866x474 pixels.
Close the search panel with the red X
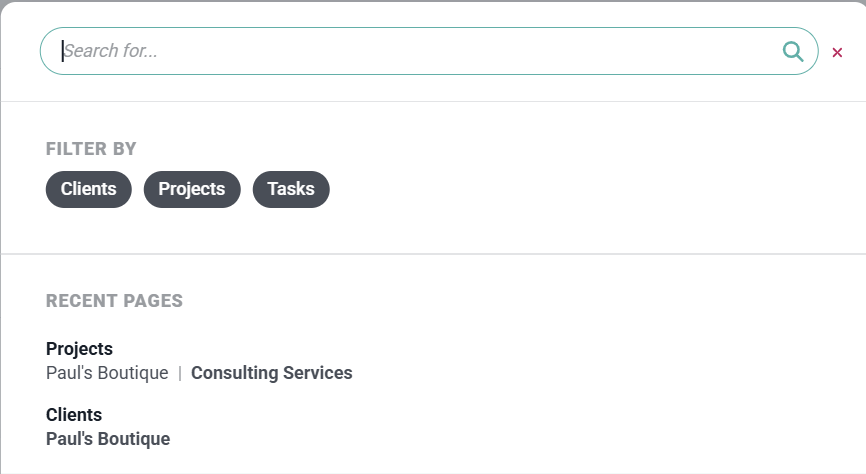837,52
